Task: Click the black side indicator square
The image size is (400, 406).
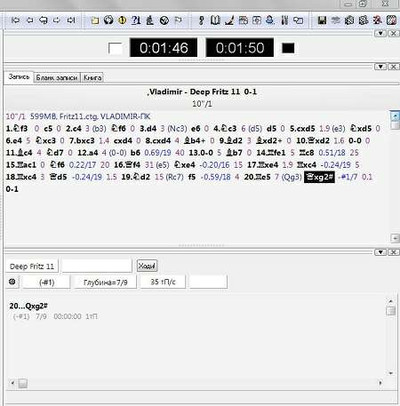Action: [288, 48]
